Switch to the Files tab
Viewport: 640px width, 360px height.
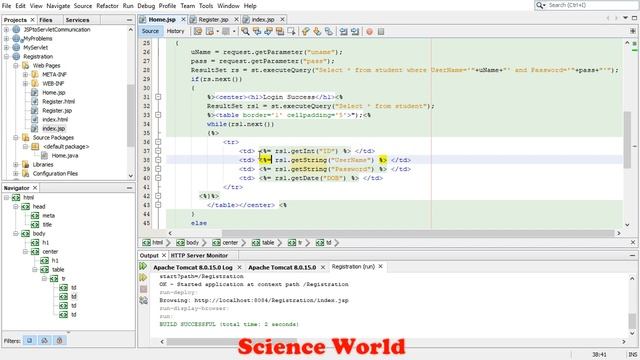(46, 20)
